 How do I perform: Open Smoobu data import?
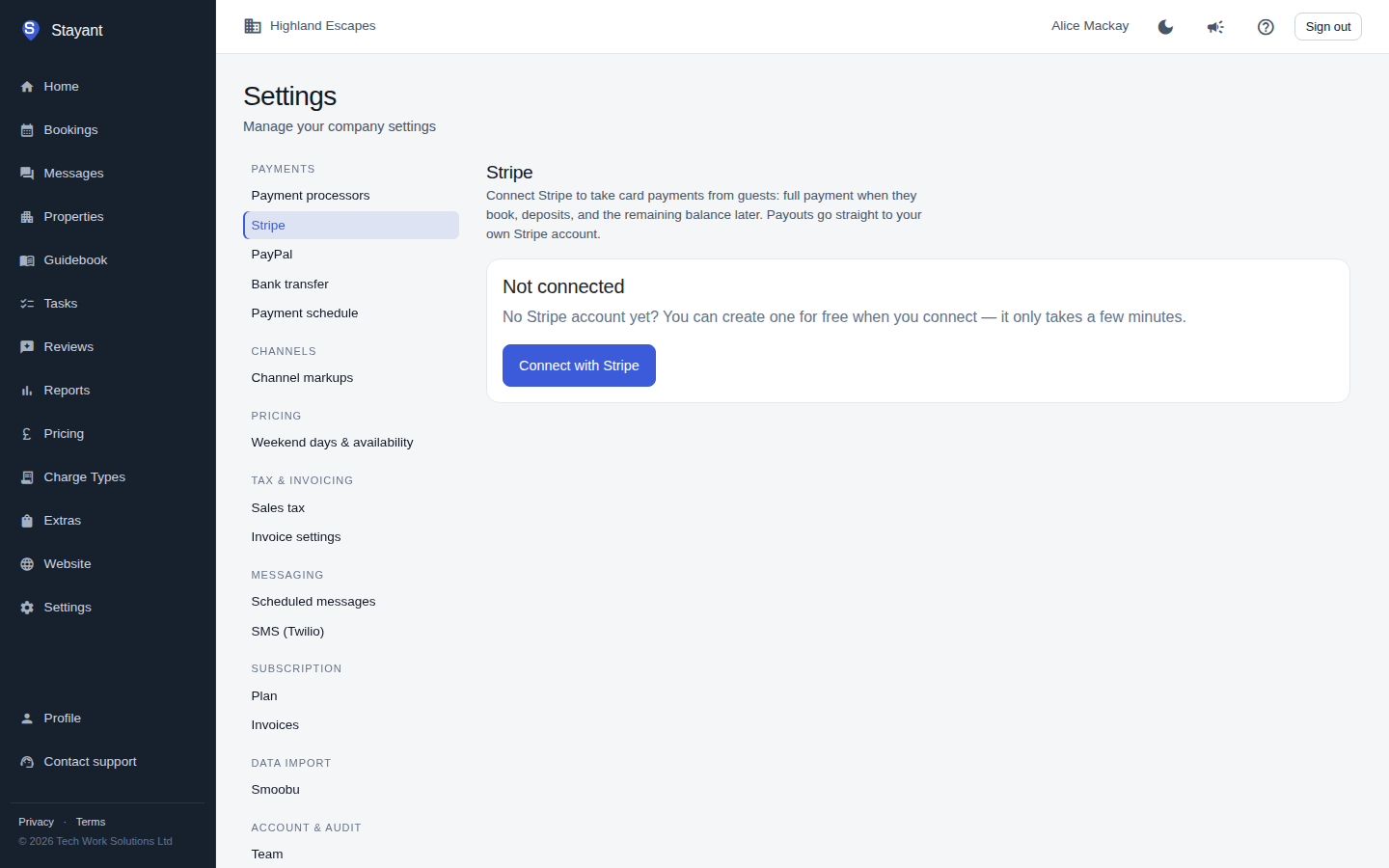pos(351,790)
